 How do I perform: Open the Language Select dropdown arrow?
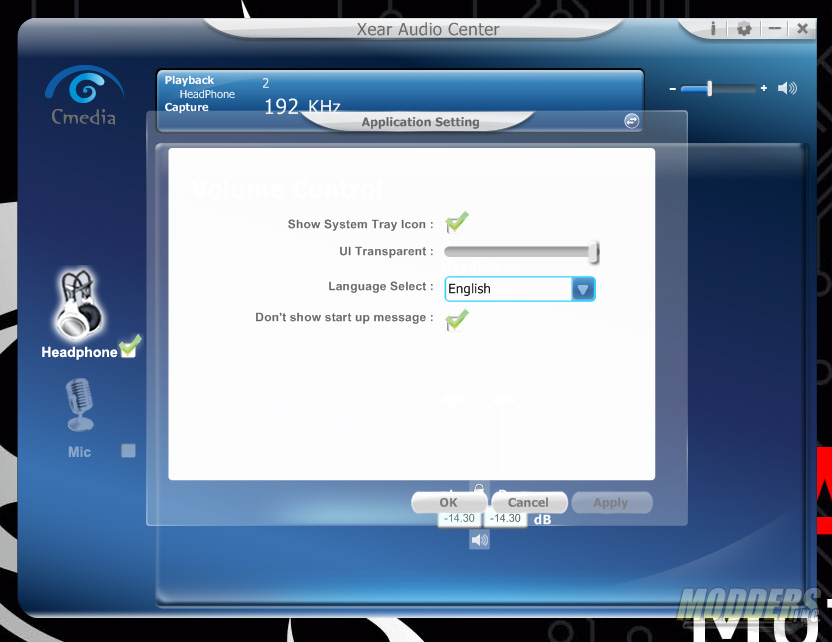point(583,289)
